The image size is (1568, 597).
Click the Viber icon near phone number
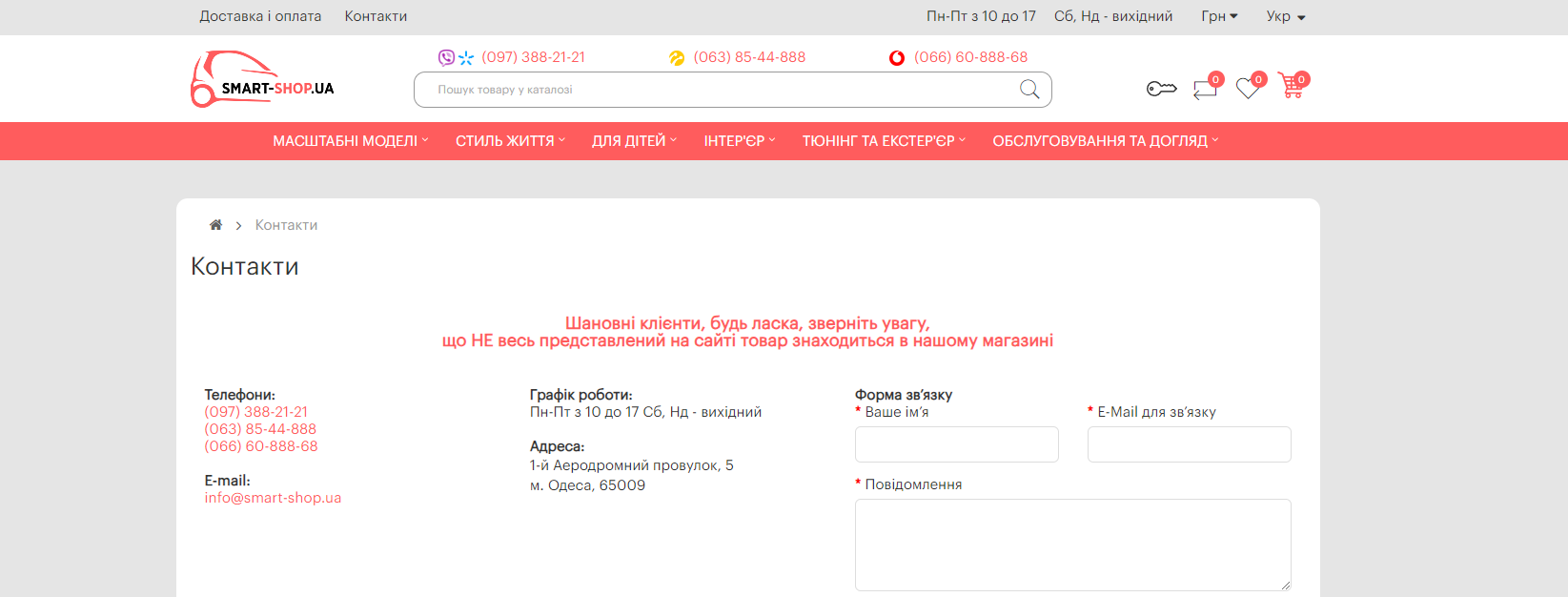pos(446,57)
